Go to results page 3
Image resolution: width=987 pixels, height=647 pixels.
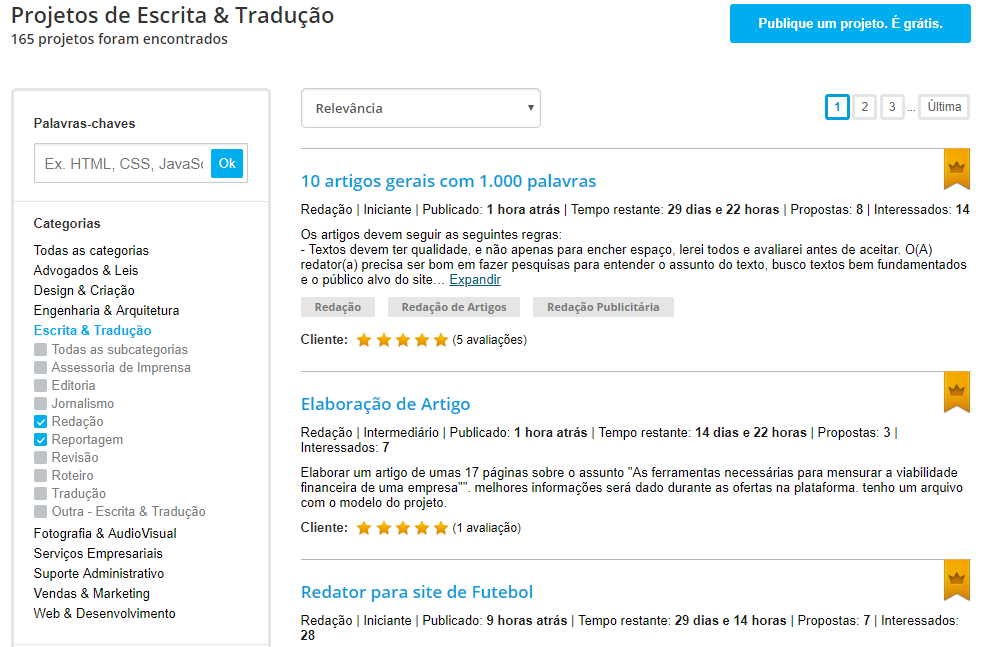(892, 107)
